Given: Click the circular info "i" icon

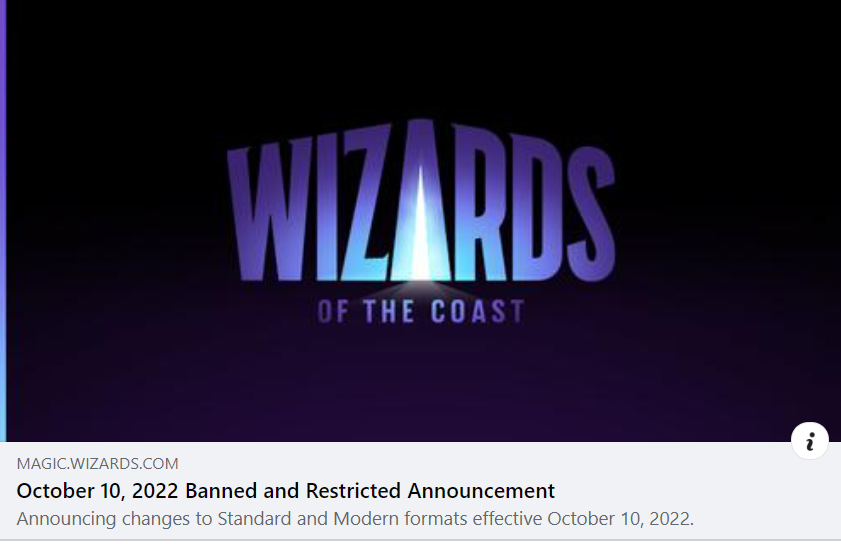Looking at the screenshot, I should tap(809, 441).
